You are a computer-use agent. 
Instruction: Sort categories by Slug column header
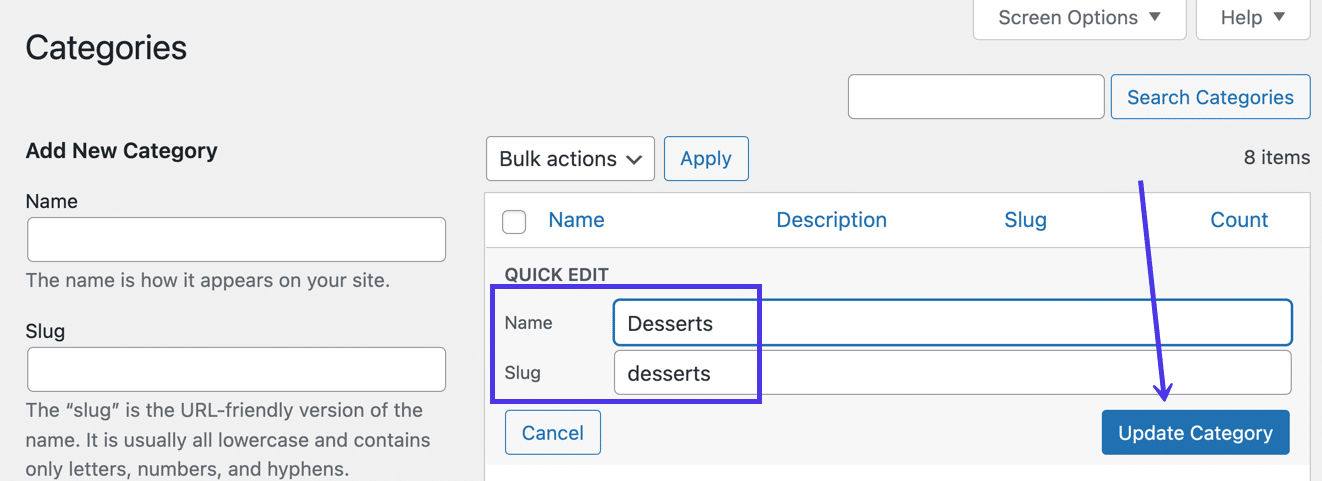pyautogui.click(x=1025, y=220)
